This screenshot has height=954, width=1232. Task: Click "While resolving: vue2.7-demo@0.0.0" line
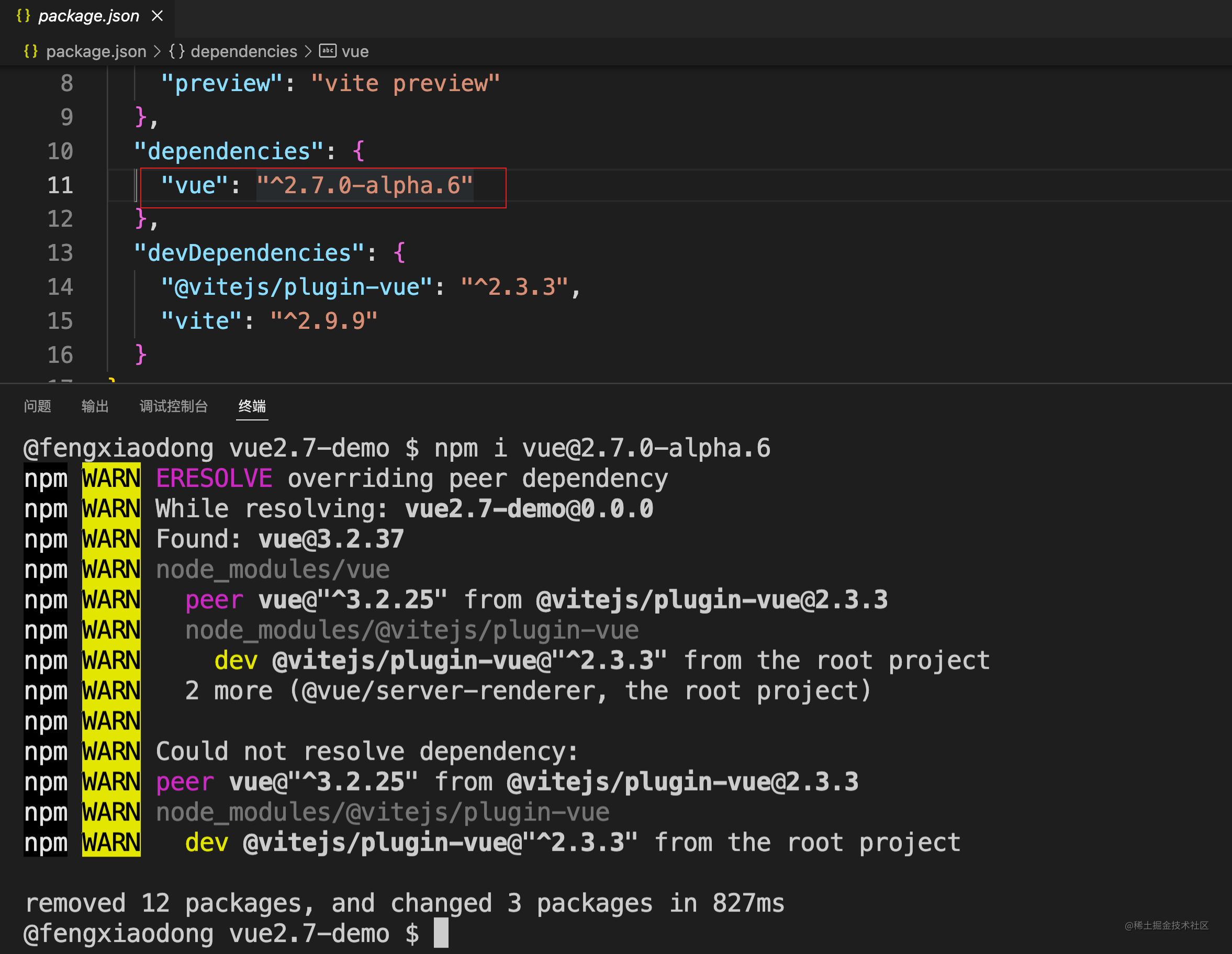tap(405, 508)
